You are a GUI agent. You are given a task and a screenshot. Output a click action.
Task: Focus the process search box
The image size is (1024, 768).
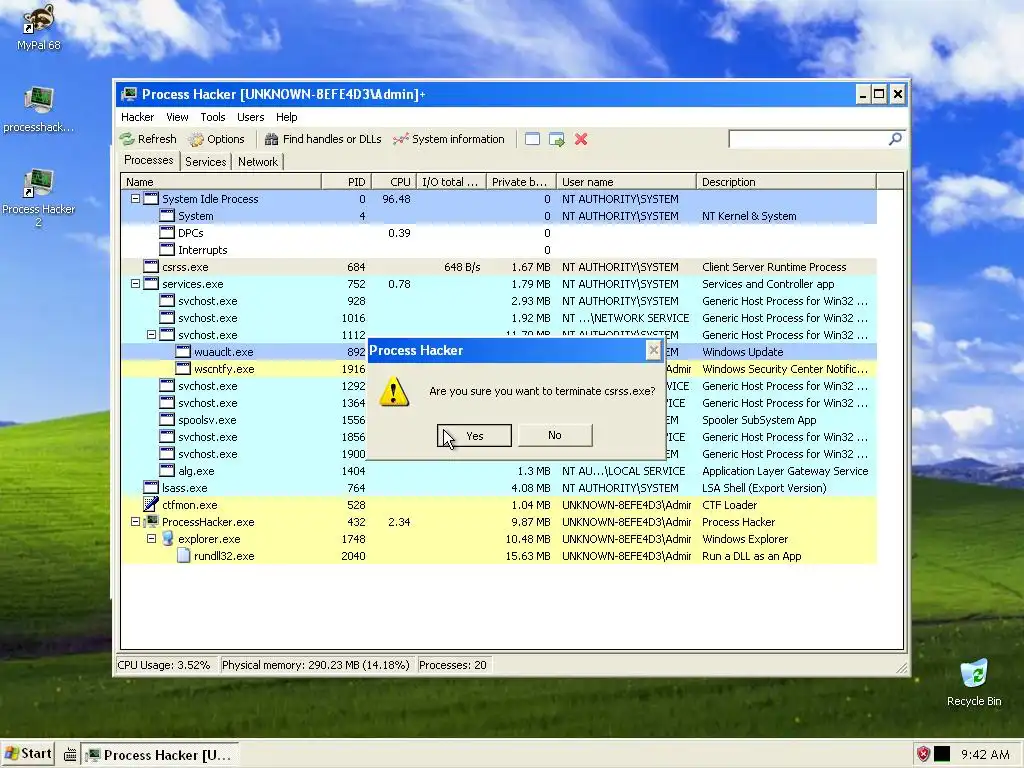(808, 139)
